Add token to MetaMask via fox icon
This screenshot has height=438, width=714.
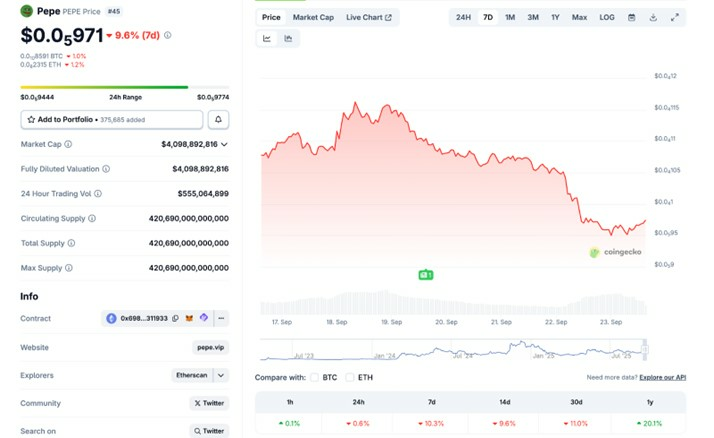tap(189, 318)
